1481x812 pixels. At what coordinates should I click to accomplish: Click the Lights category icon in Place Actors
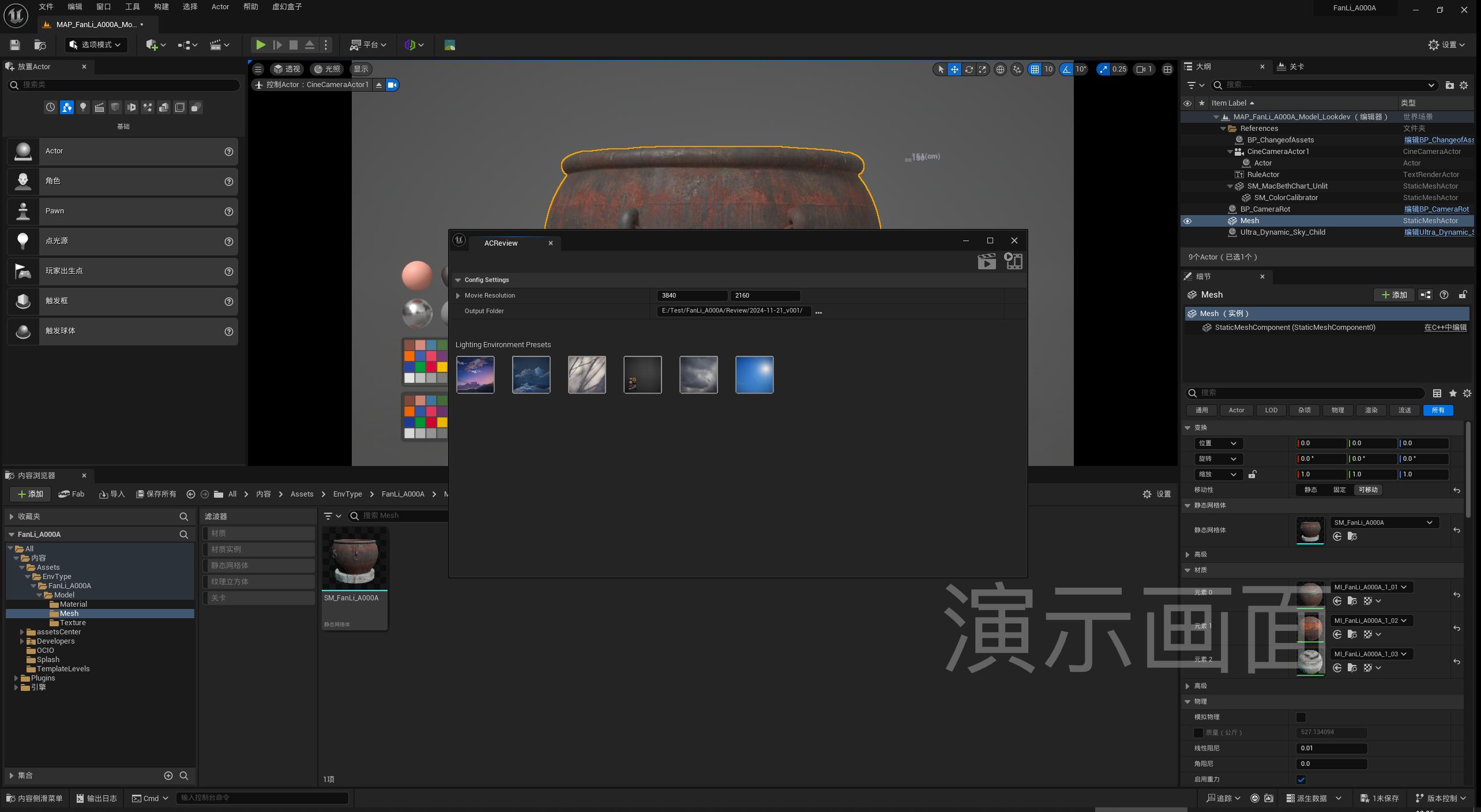point(83,107)
